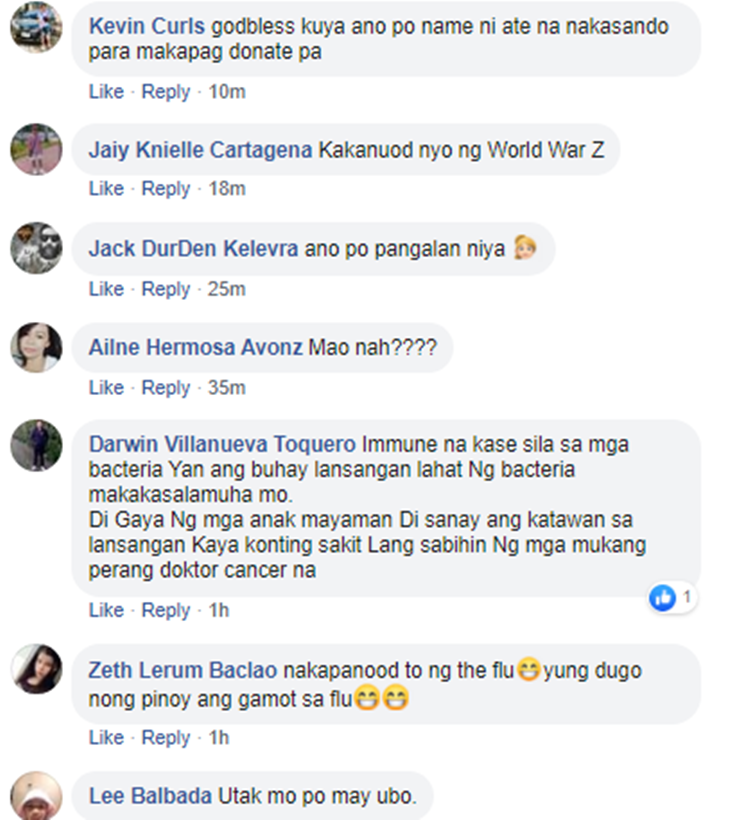Open the Kevin Curls name link

click(146, 26)
